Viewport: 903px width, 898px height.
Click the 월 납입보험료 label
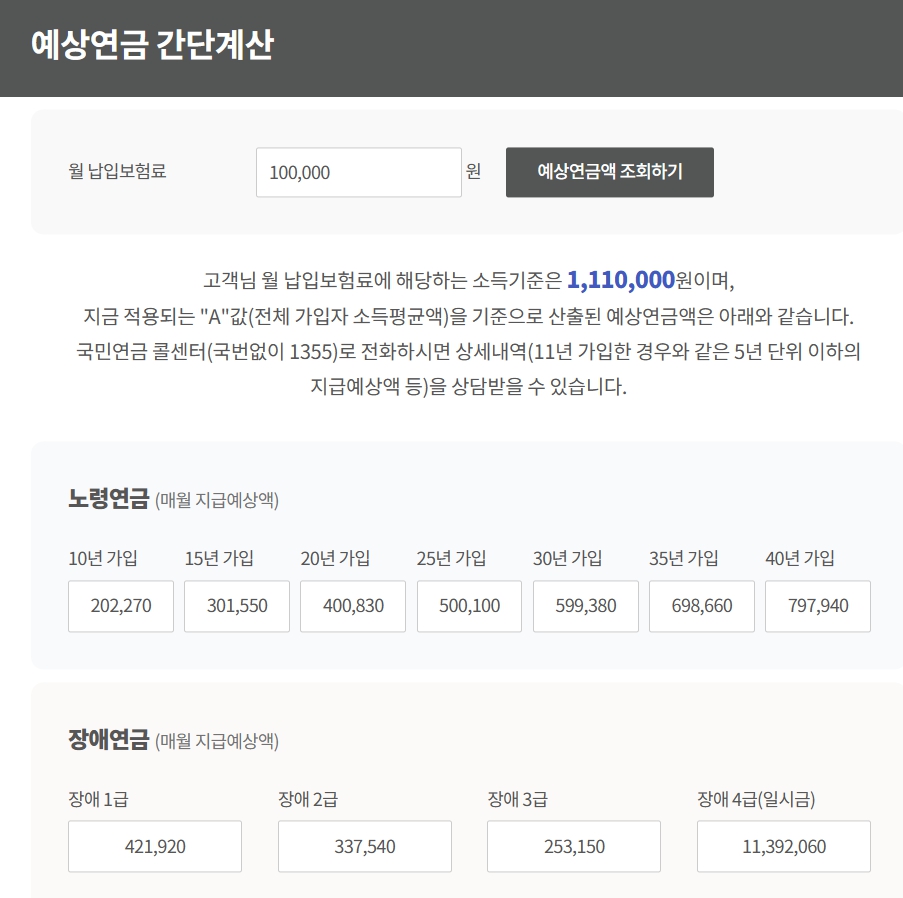117,171
